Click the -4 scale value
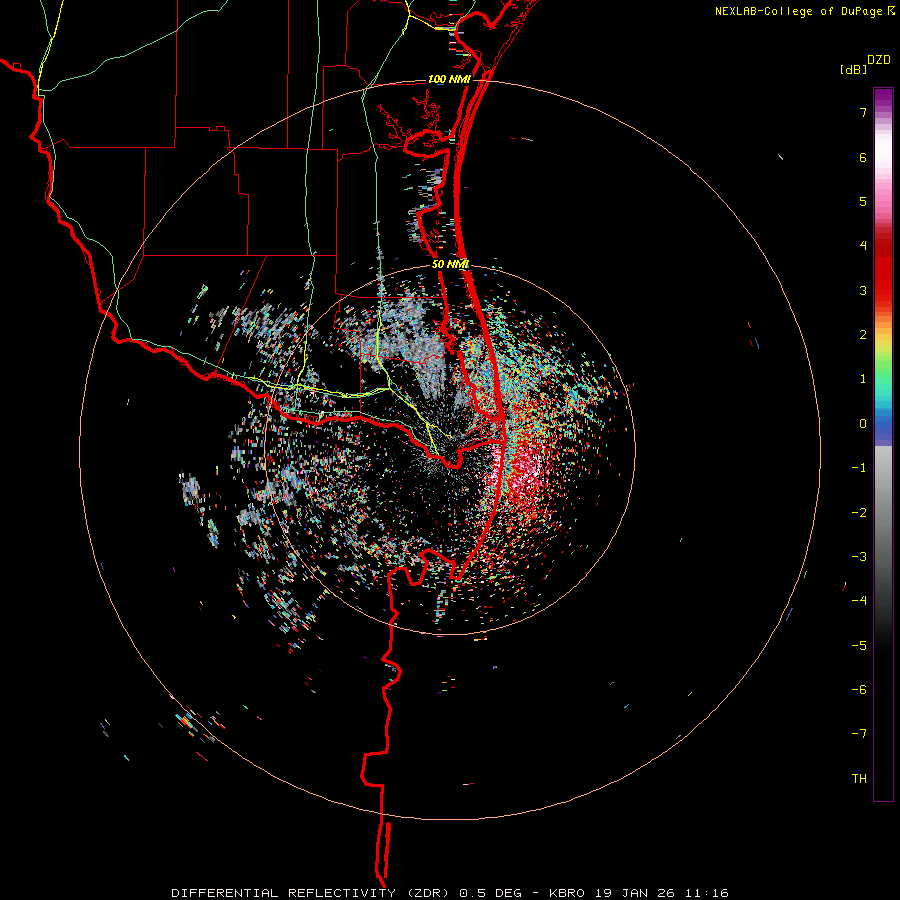The height and width of the screenshot is (900, 900). pos(859,601)
